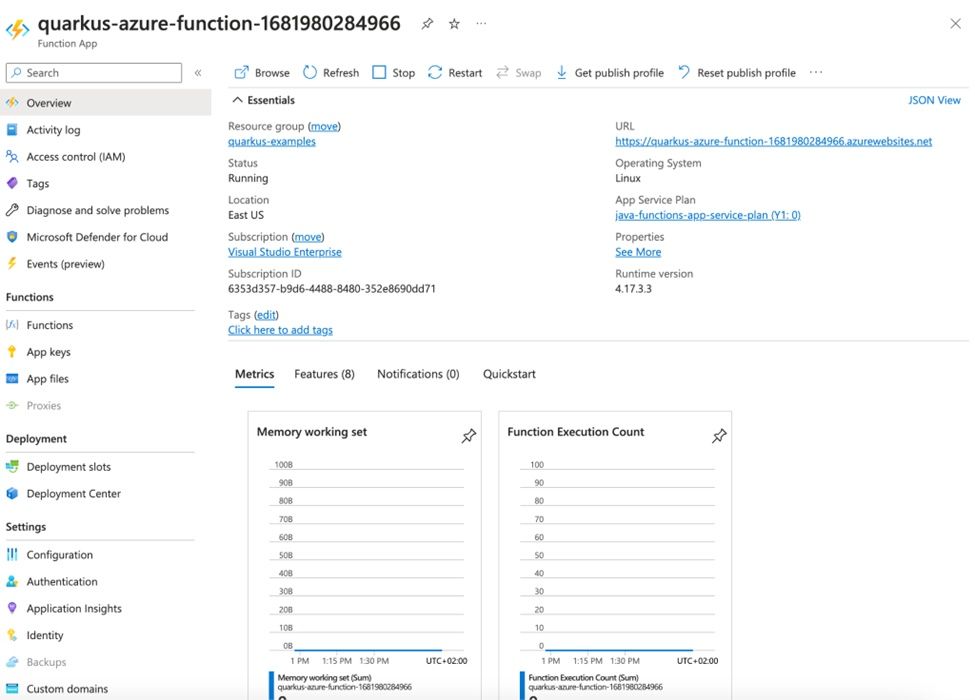Click edit link next to Tags

tap(266, 315)
